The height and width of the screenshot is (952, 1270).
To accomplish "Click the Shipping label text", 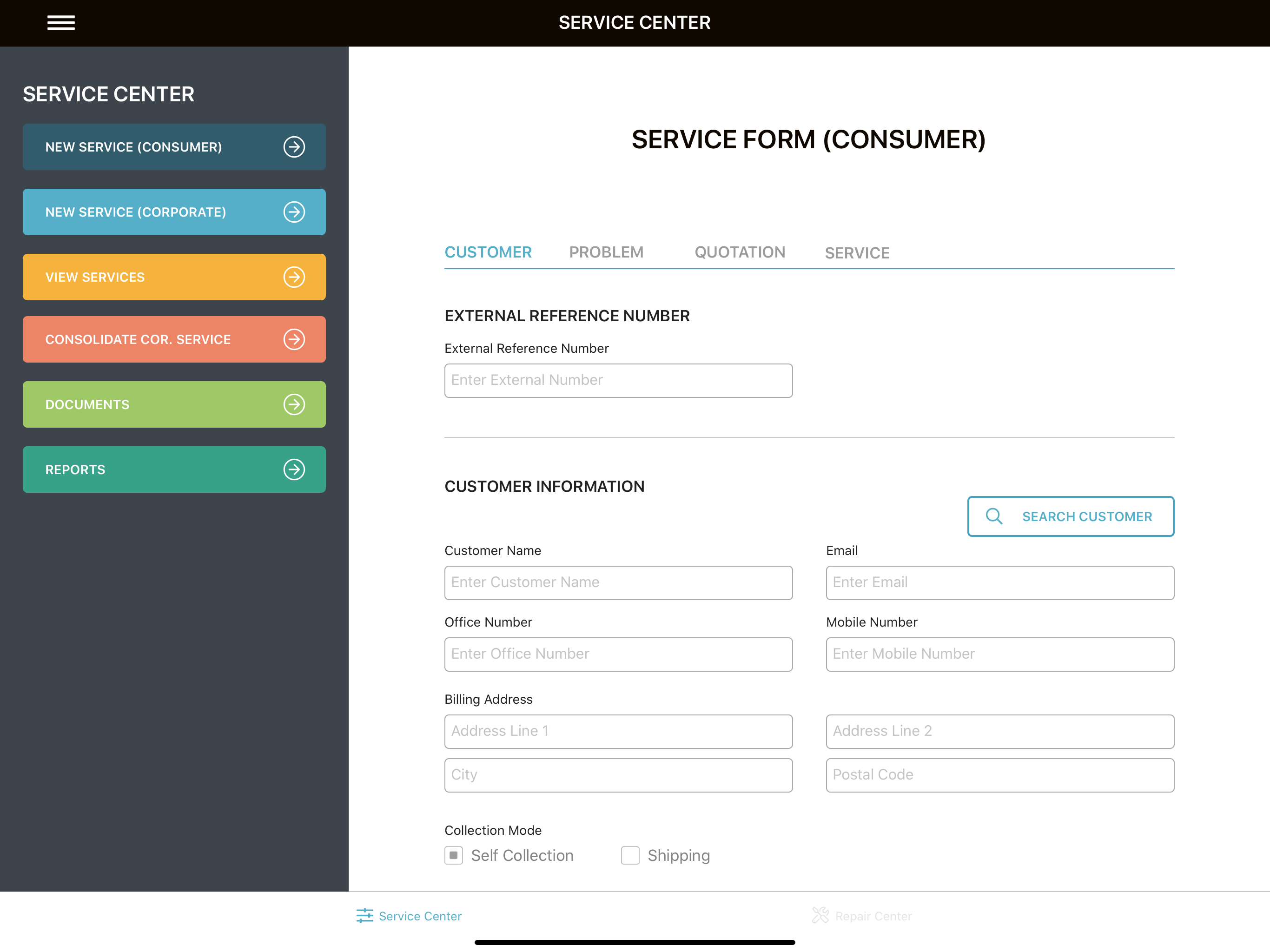I will click(679, 855).
